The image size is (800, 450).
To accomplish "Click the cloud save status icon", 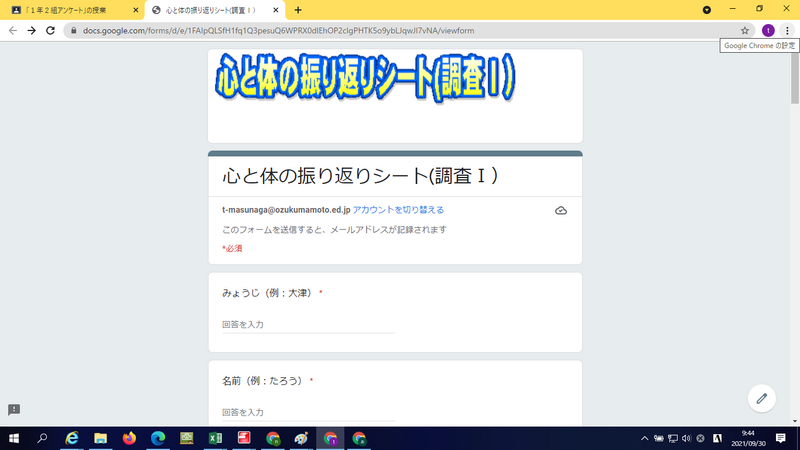I will coord(561,211).
